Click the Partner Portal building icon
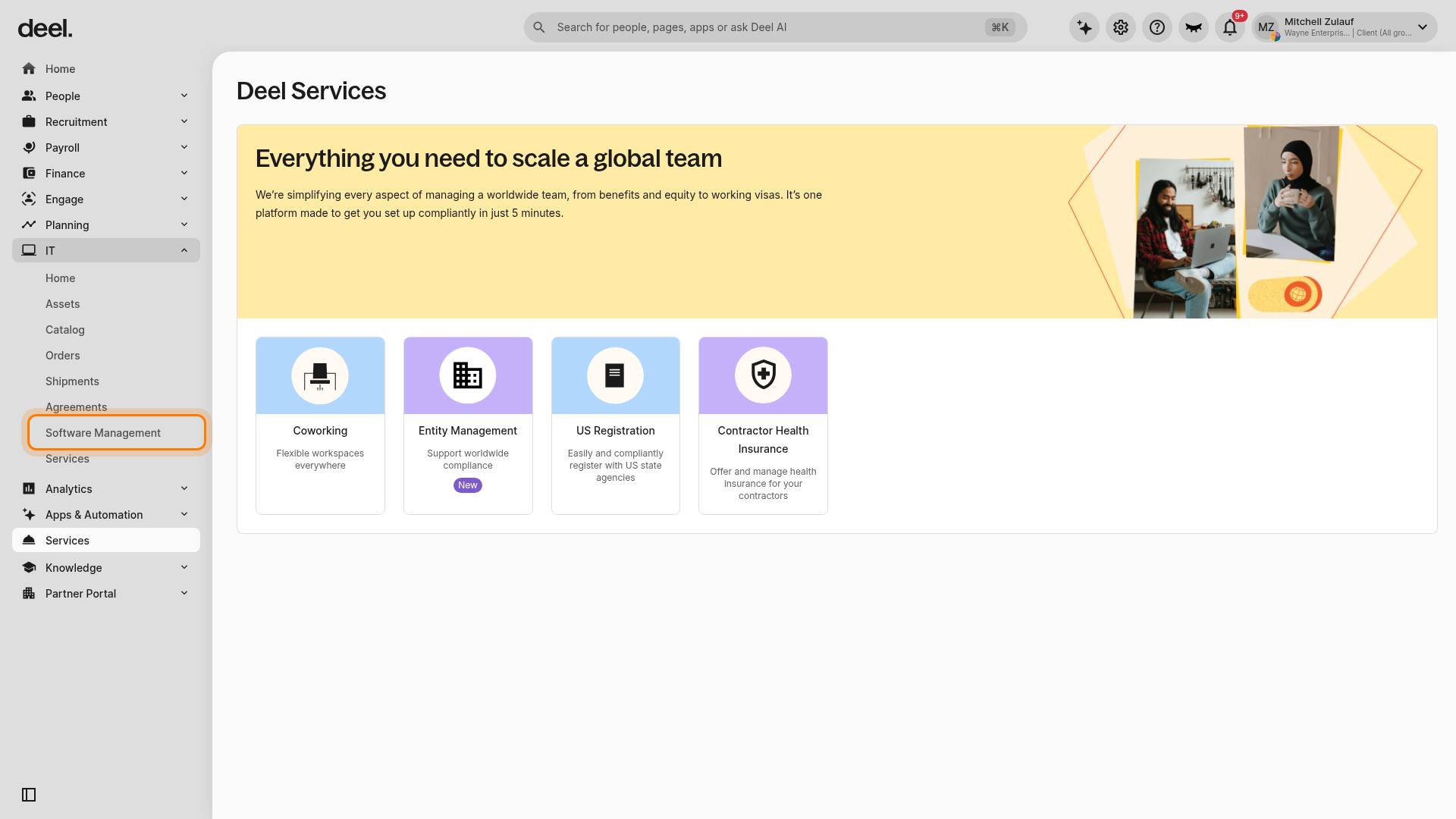The image size is (1456, 819). (x=29, y=594)
